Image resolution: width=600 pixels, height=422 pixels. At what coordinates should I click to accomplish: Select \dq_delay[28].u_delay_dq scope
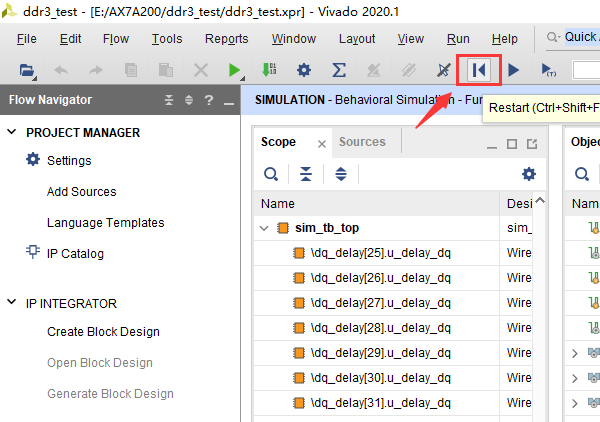tap(380, 328)
